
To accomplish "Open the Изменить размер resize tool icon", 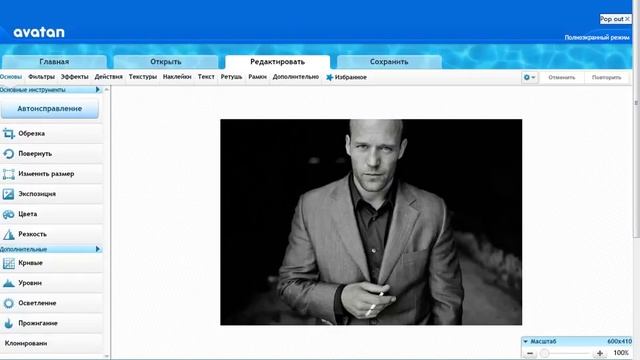I will pos(9,174).
